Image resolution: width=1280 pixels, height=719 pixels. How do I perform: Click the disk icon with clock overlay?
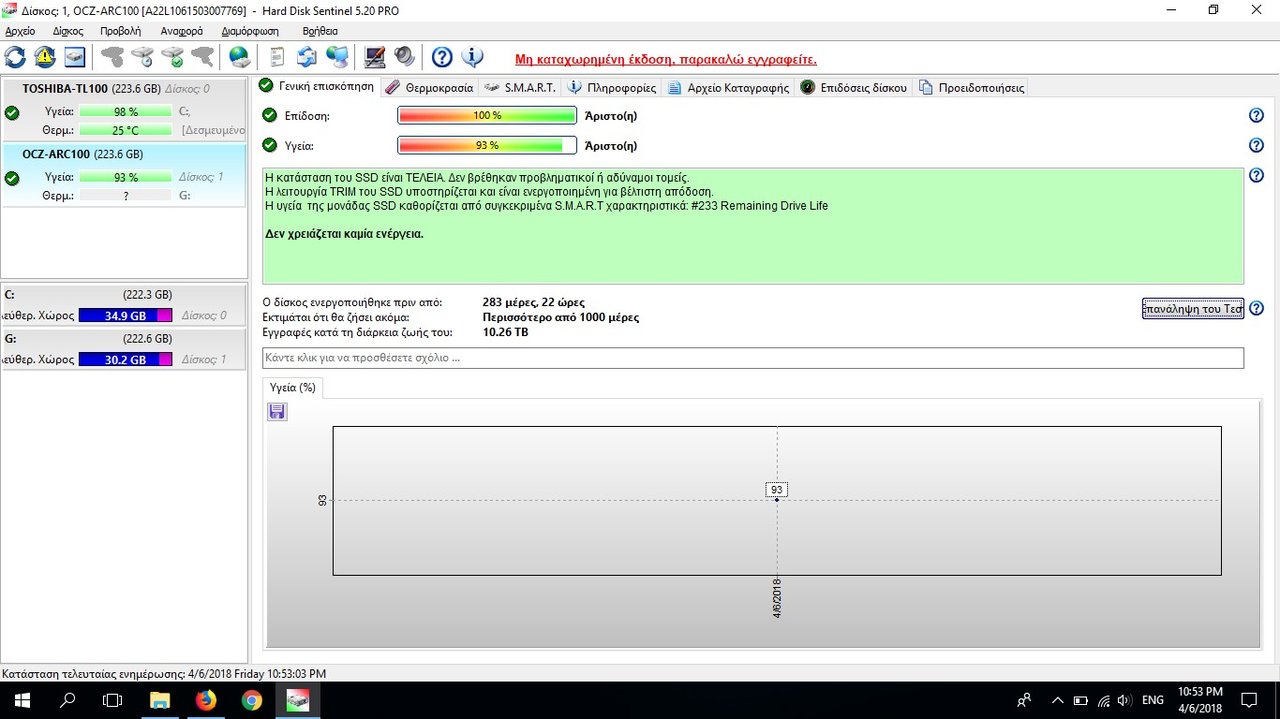(143, 57)
